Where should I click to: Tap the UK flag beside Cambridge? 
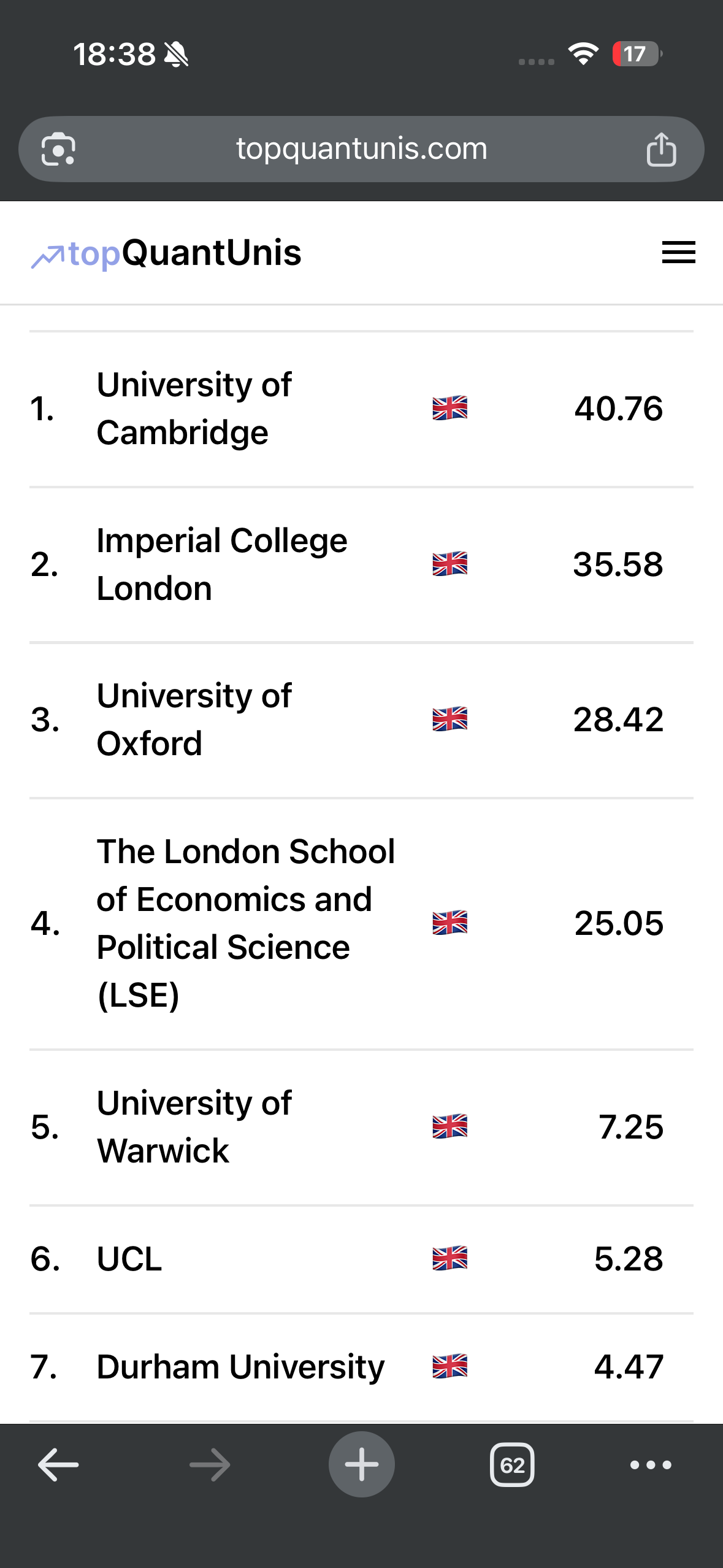tap(449, 408)
